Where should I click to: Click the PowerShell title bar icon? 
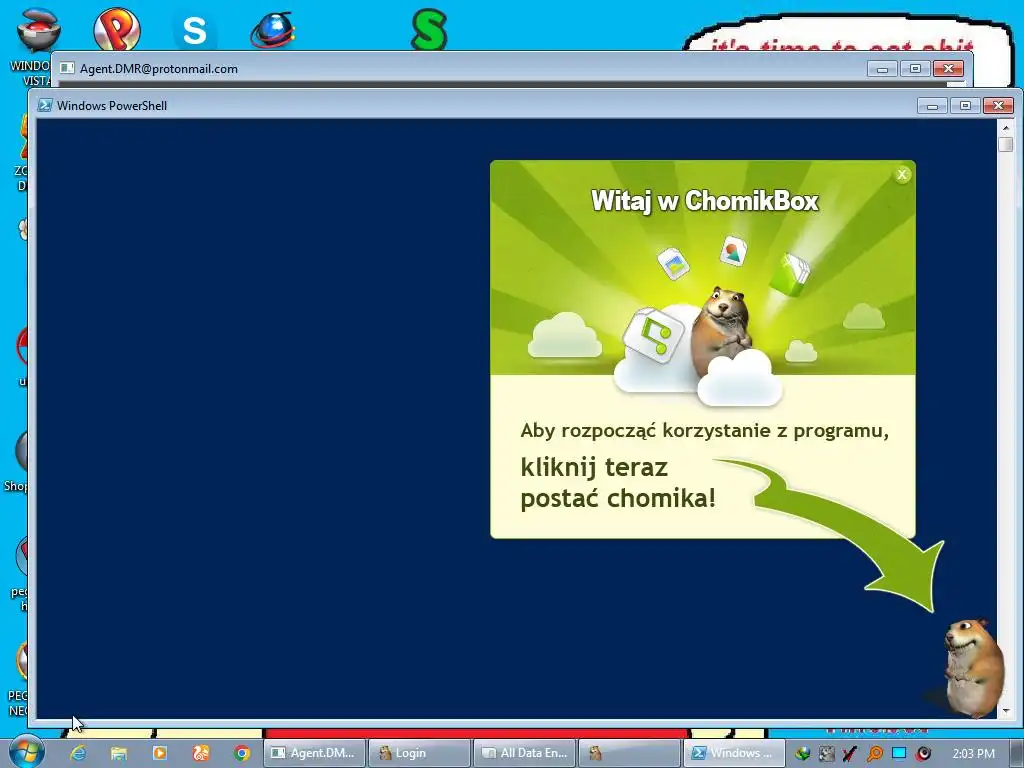coord(44,105)
